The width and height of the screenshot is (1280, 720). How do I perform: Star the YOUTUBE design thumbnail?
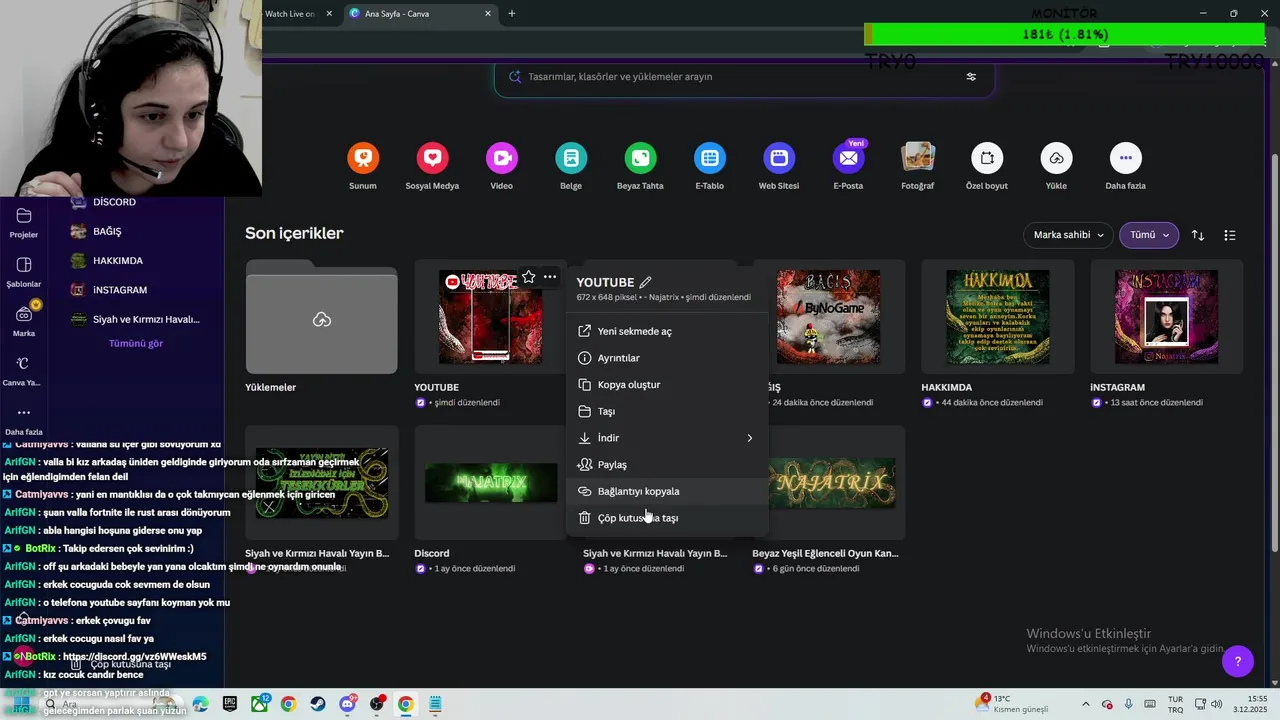pyautogui.click(x=528, y=277)
